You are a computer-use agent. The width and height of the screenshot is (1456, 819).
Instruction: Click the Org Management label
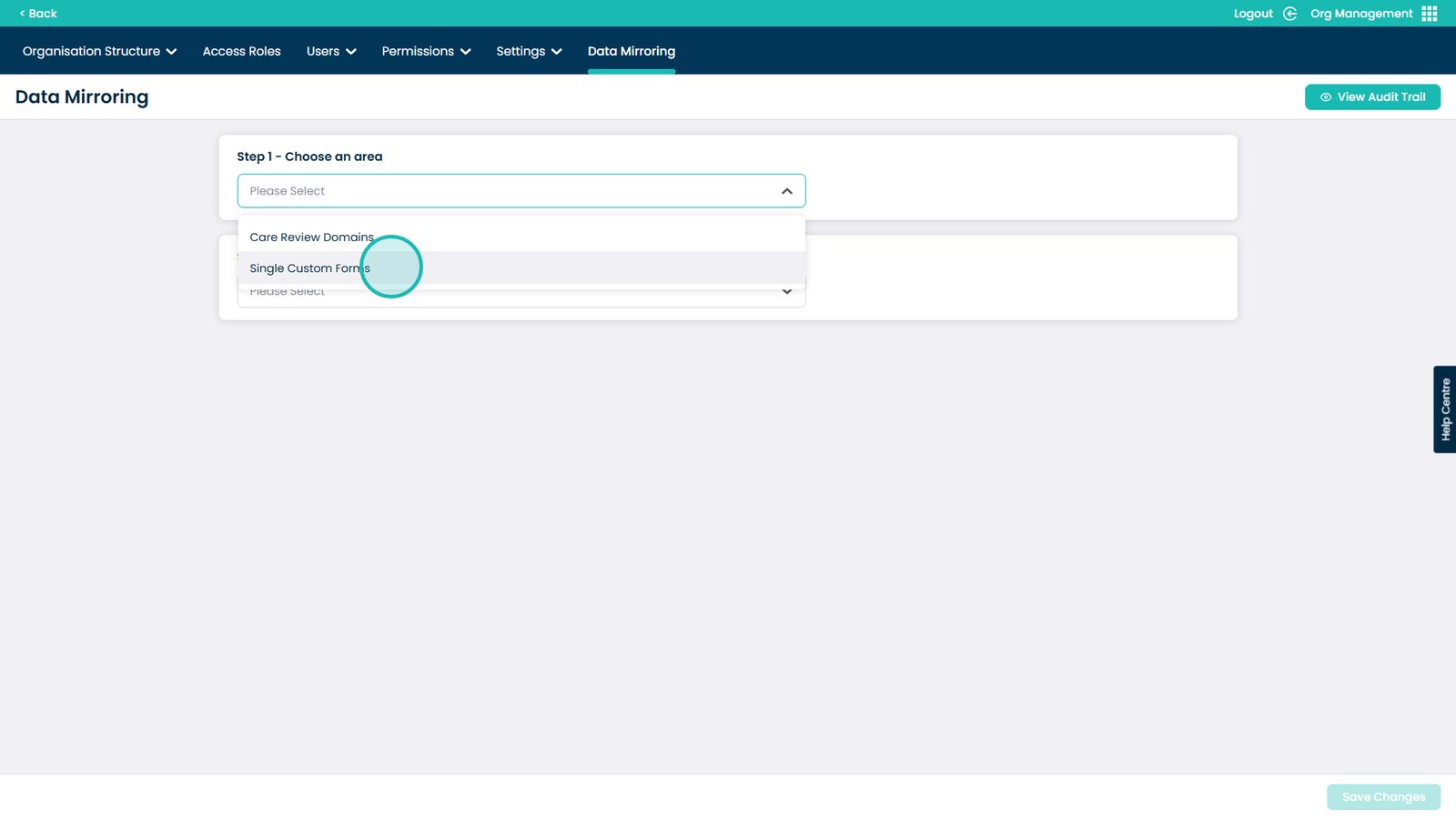point(1361,14)
